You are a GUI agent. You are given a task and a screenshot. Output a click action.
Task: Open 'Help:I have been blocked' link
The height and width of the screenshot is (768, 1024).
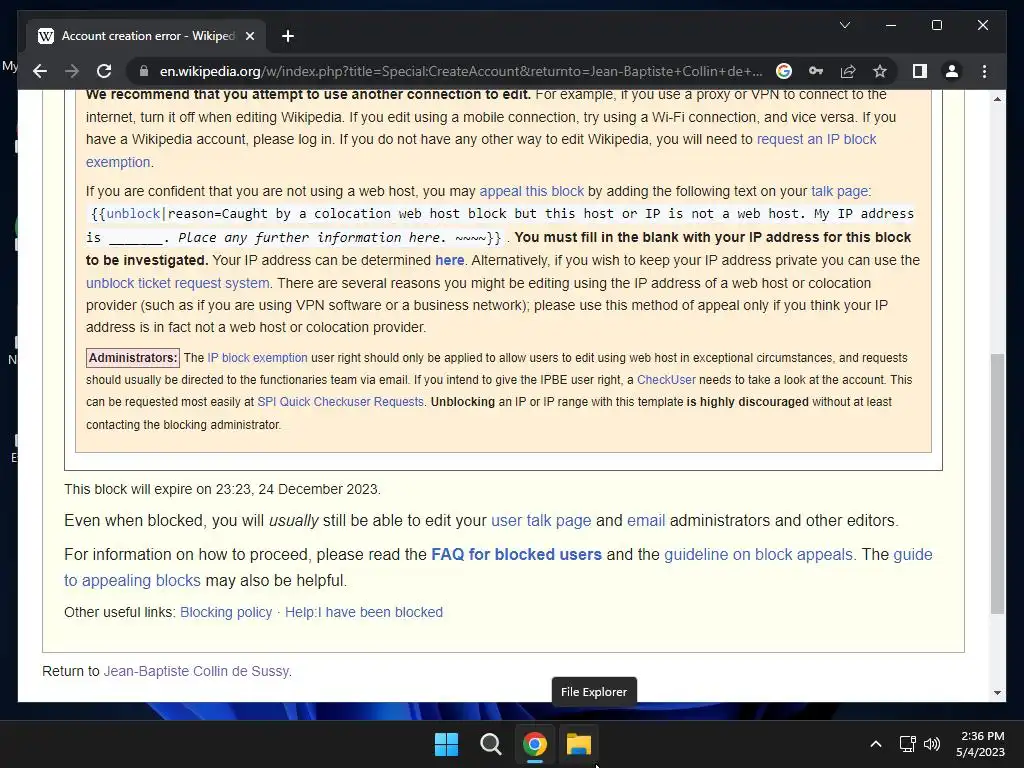click(x=364, y=612)
